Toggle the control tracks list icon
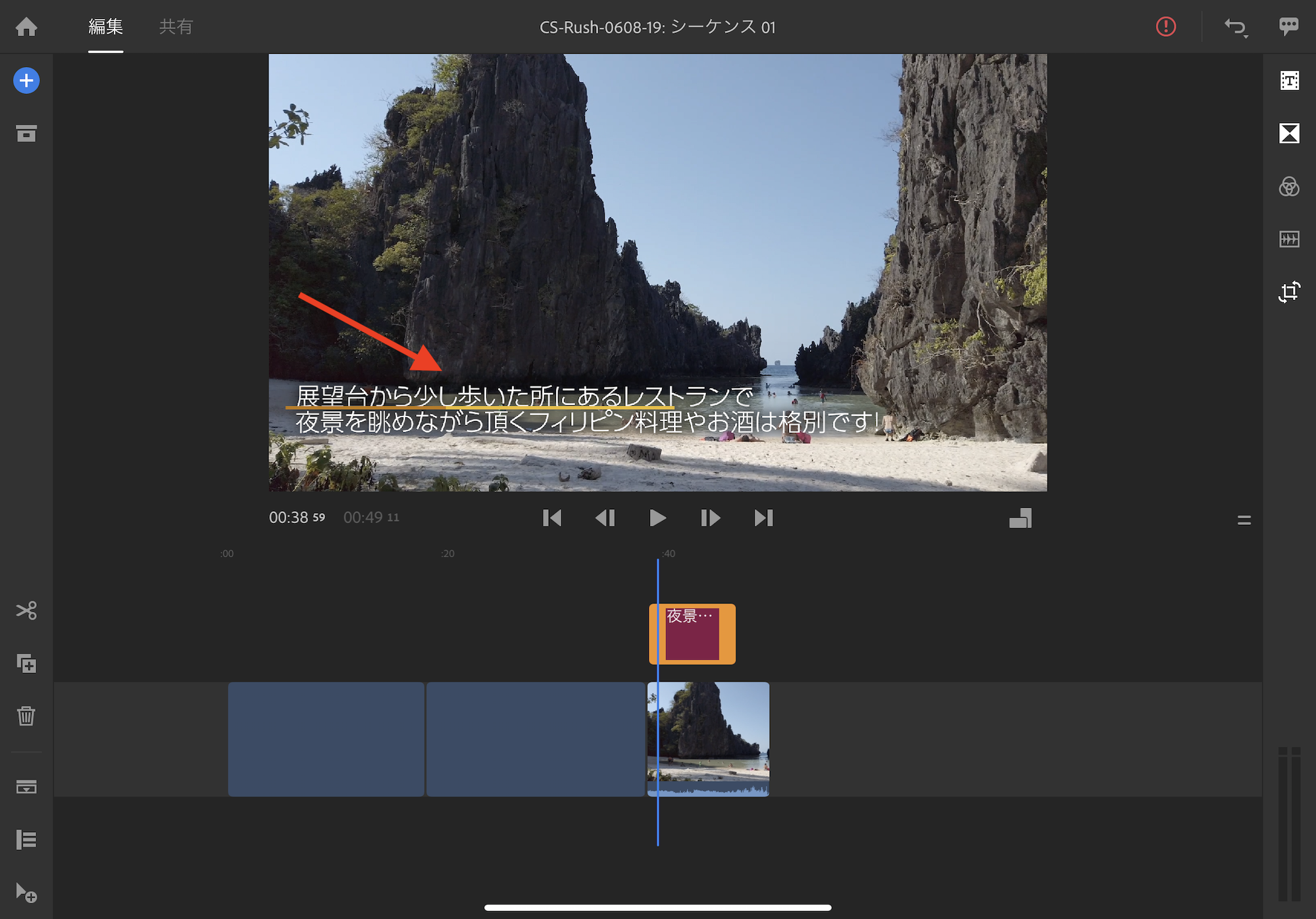Viewport: 1316px width, 919px height. (26, 839)
